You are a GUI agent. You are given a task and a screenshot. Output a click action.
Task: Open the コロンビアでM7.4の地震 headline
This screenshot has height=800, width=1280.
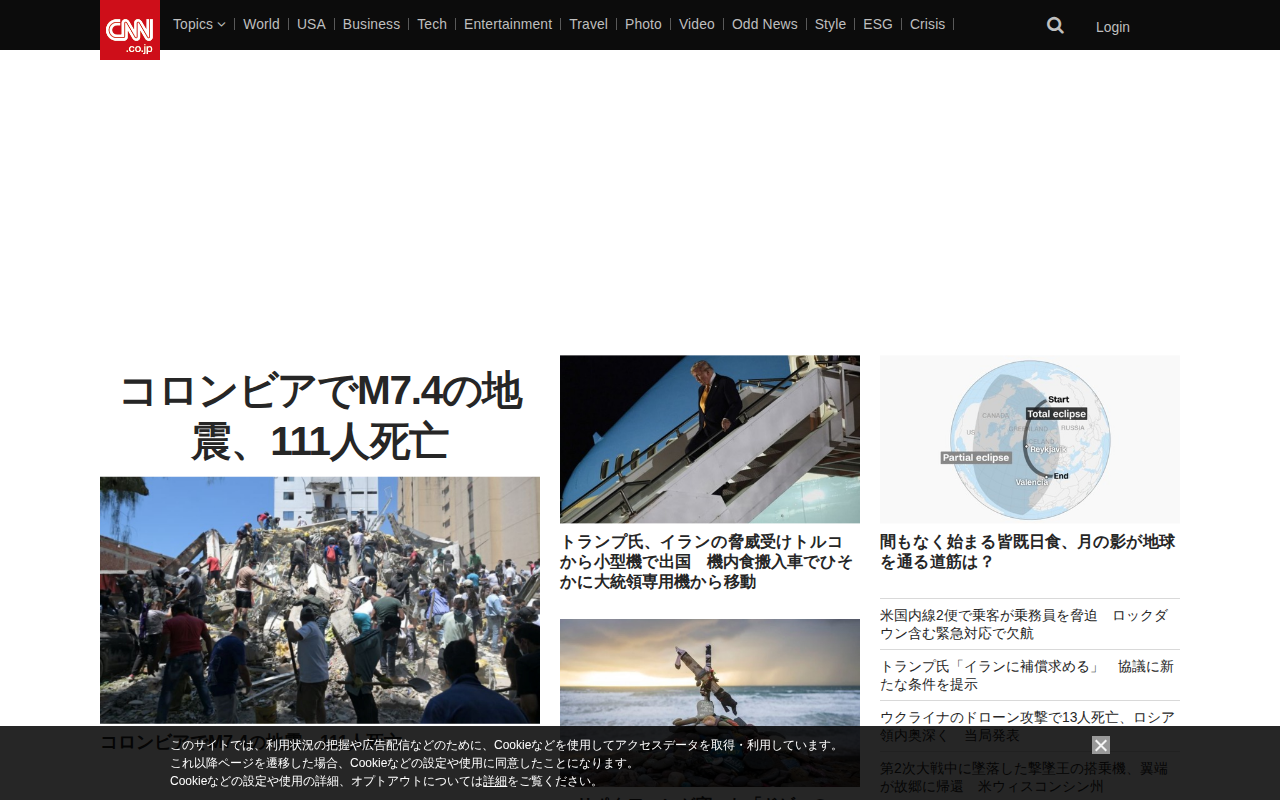point(320,416)
